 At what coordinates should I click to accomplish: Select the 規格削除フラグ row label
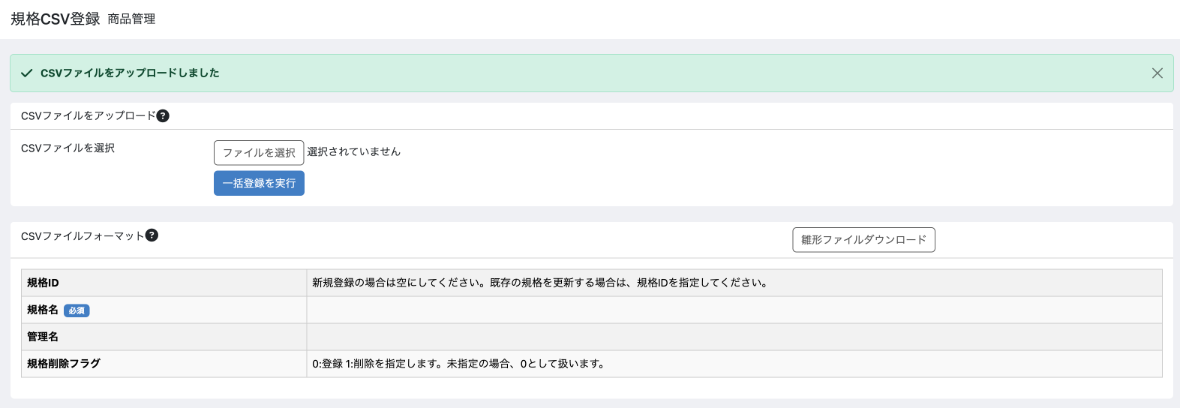tap(64, 363)
